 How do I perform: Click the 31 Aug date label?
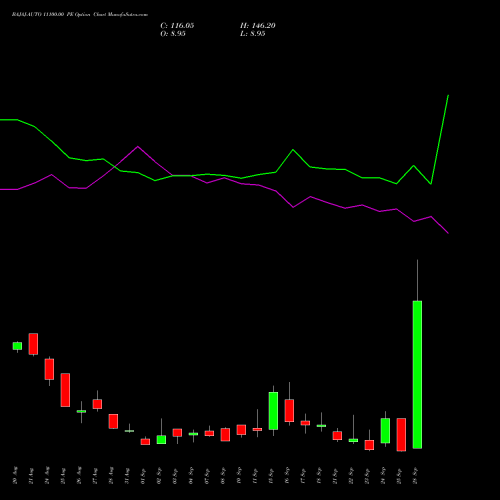[127, 475]
